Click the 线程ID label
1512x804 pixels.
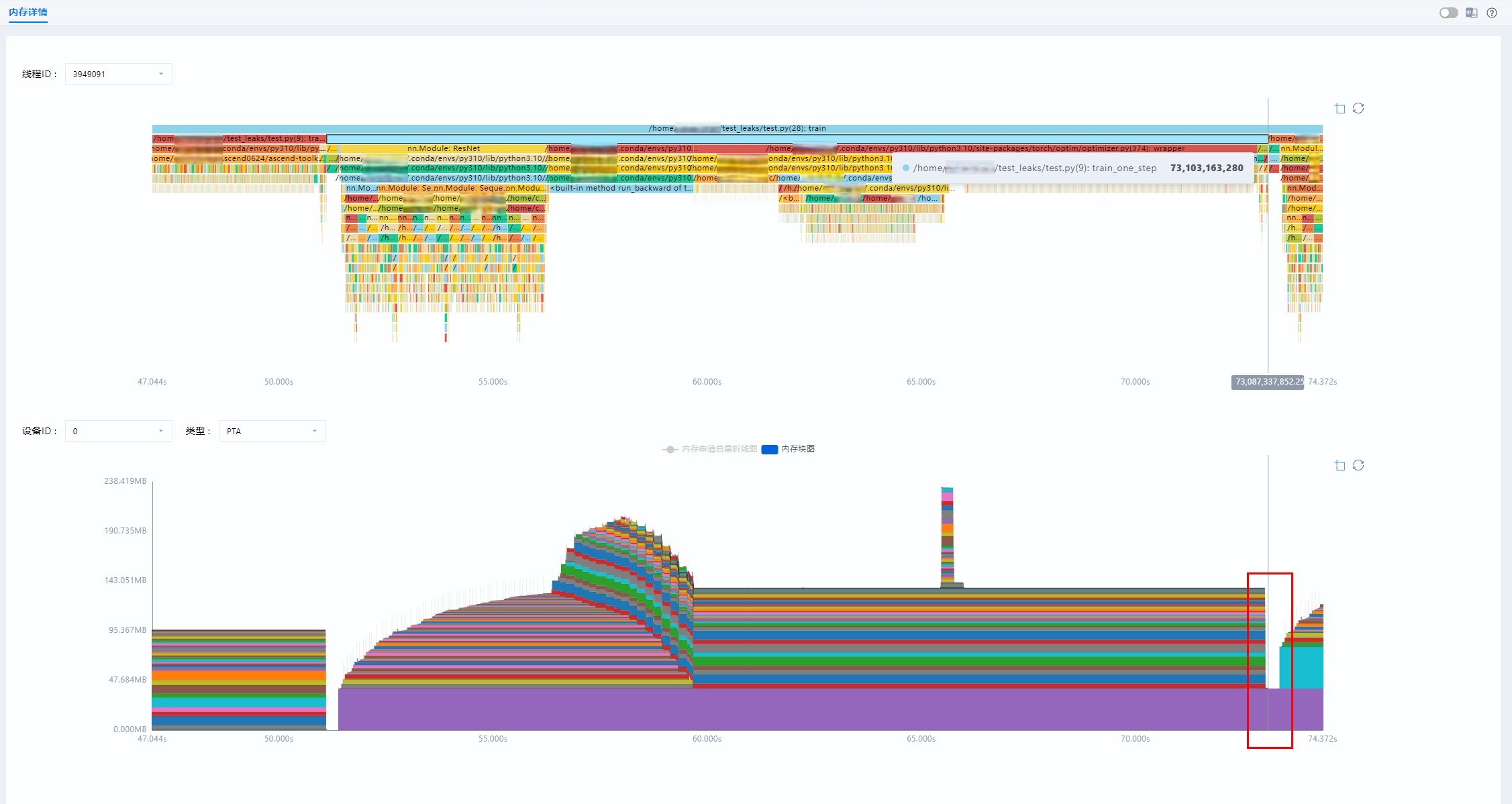(x=39, y=74)
